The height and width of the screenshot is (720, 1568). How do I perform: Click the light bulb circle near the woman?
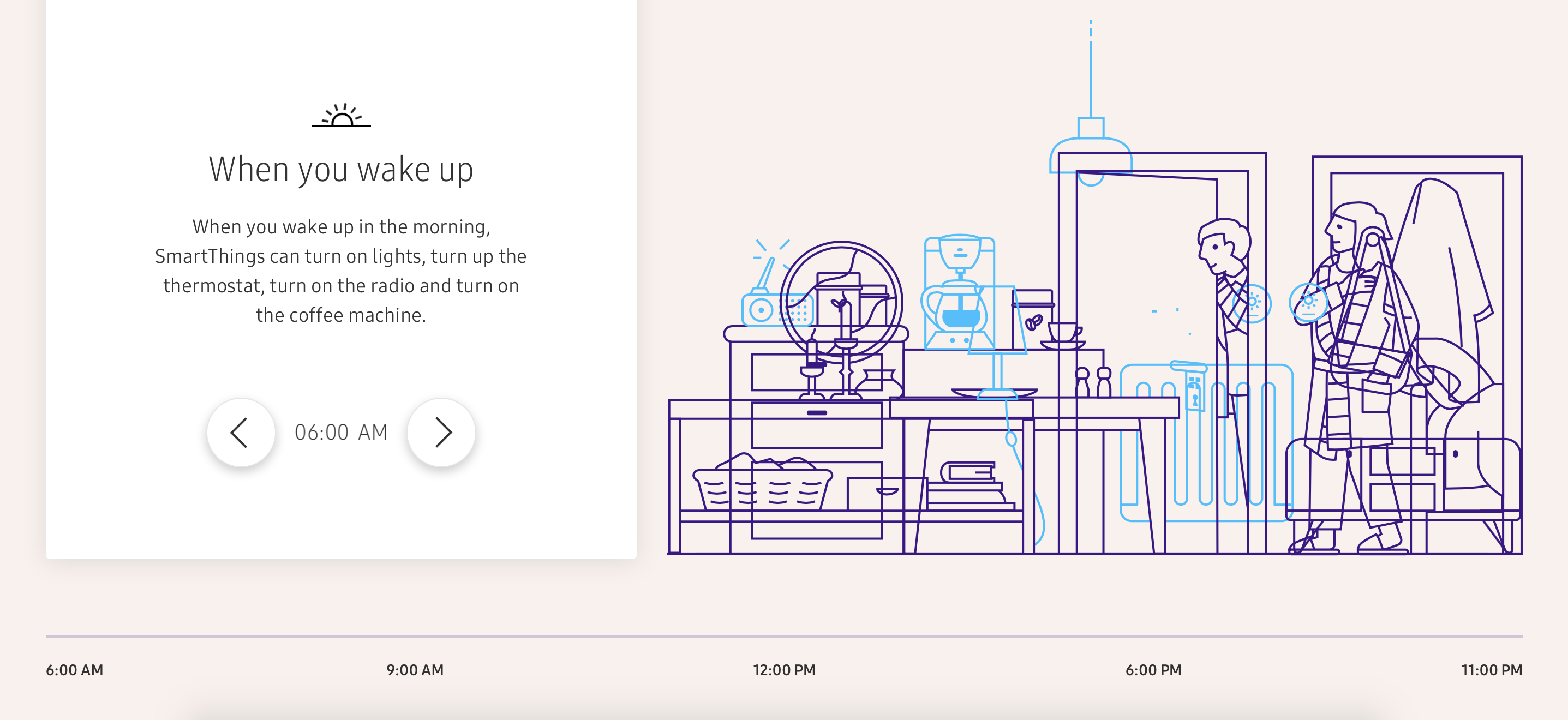tap(1308, 303)
